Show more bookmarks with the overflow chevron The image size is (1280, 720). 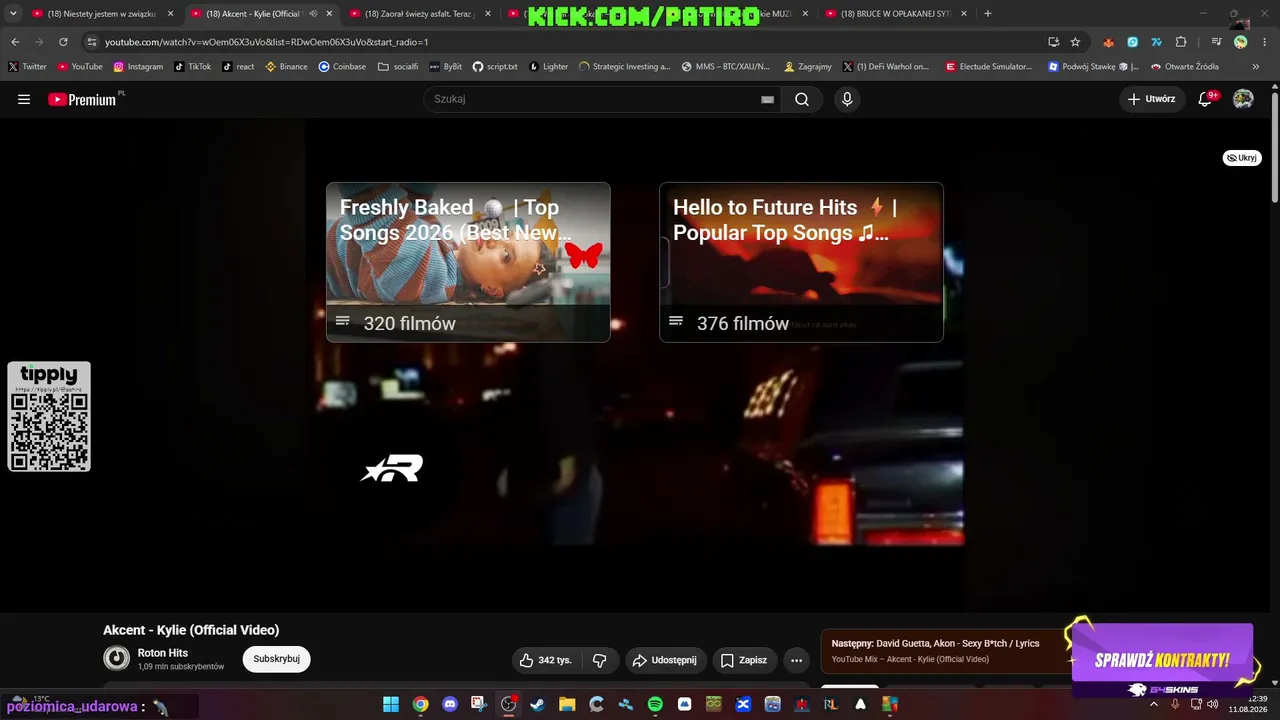click(1256, 67)
